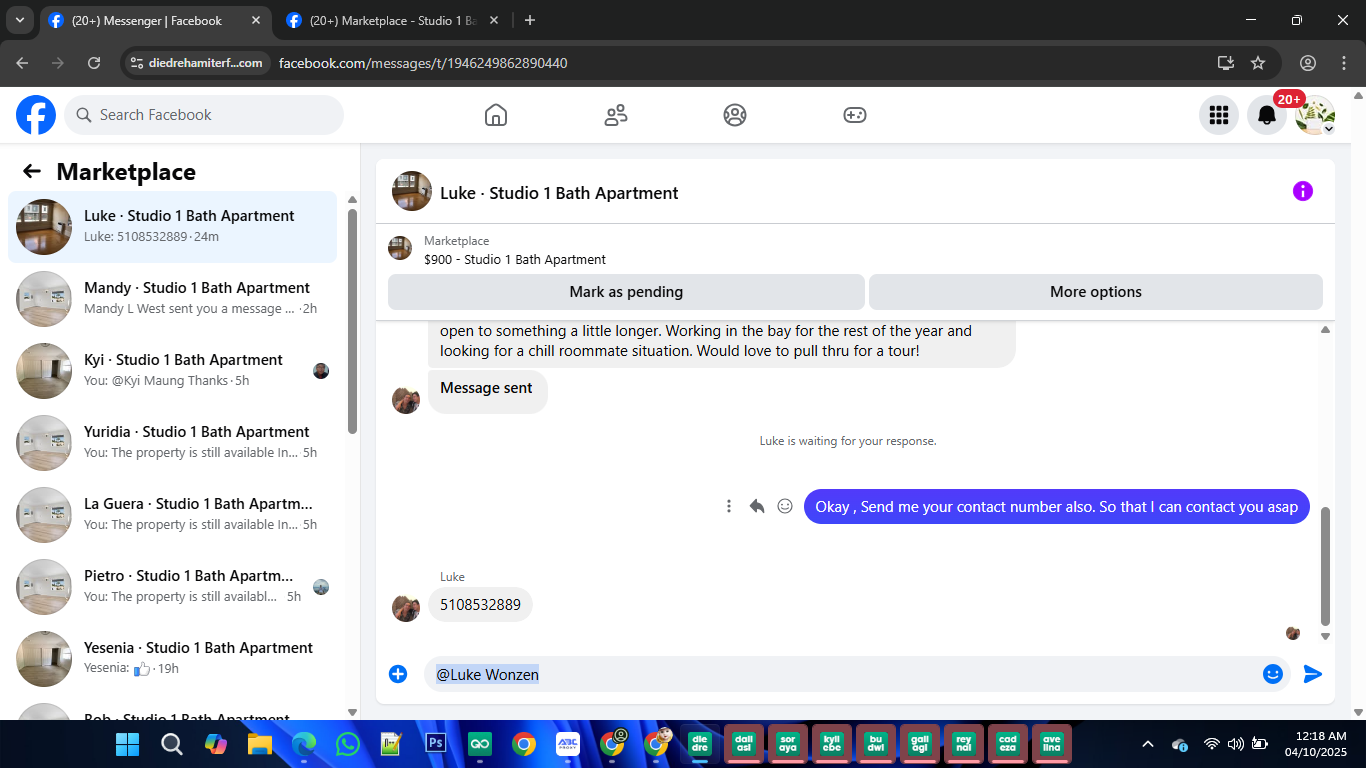Click the Facebook logo
The image size is (1366, 768).
point(36,115)
